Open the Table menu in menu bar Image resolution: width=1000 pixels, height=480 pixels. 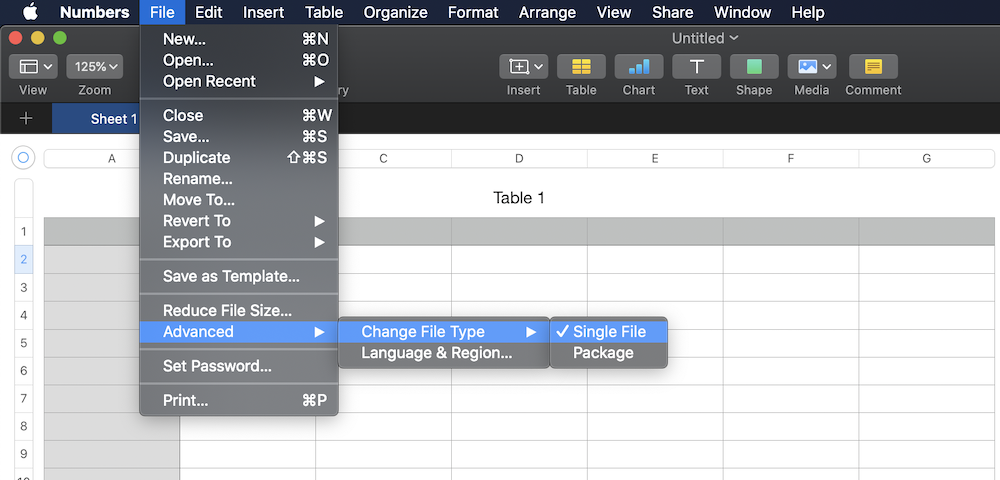[324, 12]
